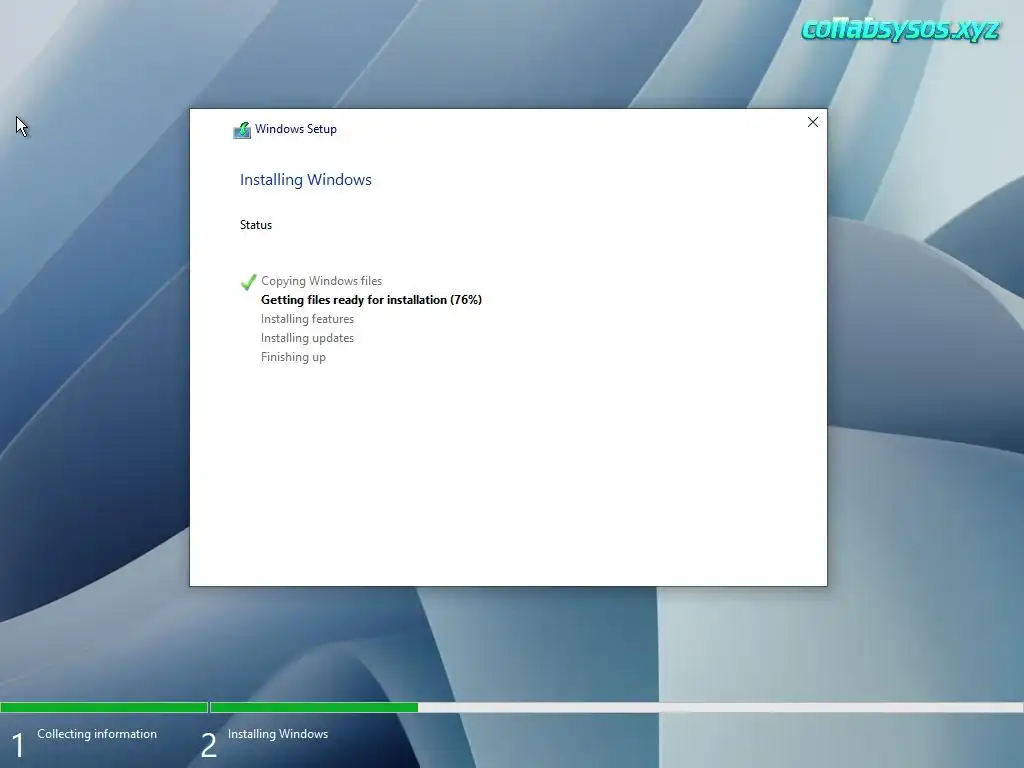Click the Collecting information stage label

[97, 734]
